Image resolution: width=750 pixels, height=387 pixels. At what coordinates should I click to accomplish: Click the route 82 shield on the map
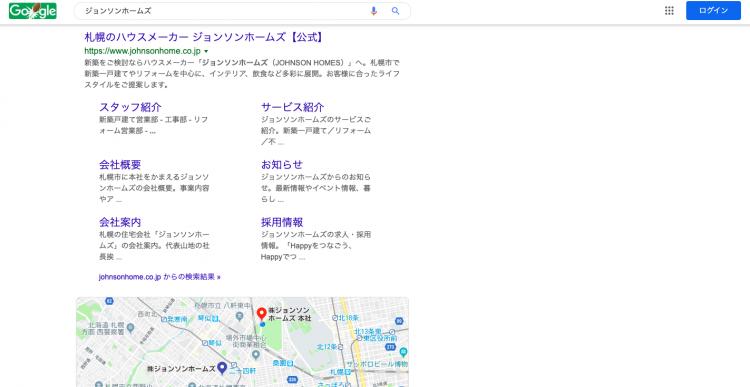coord(110,301)
